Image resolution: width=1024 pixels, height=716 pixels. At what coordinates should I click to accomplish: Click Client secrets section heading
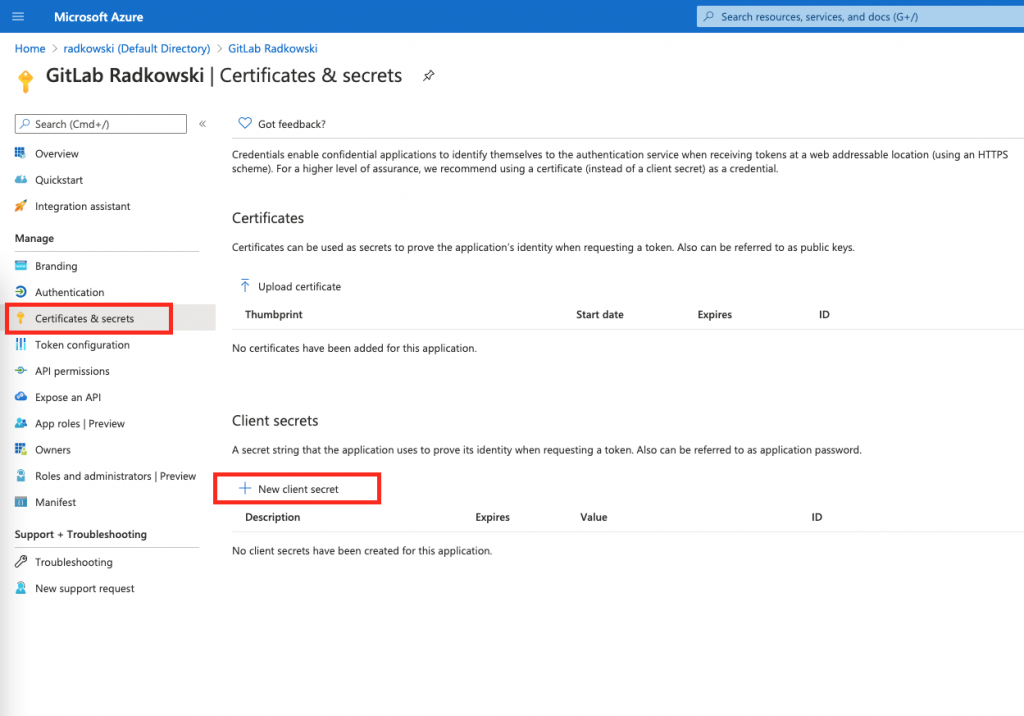275,421
